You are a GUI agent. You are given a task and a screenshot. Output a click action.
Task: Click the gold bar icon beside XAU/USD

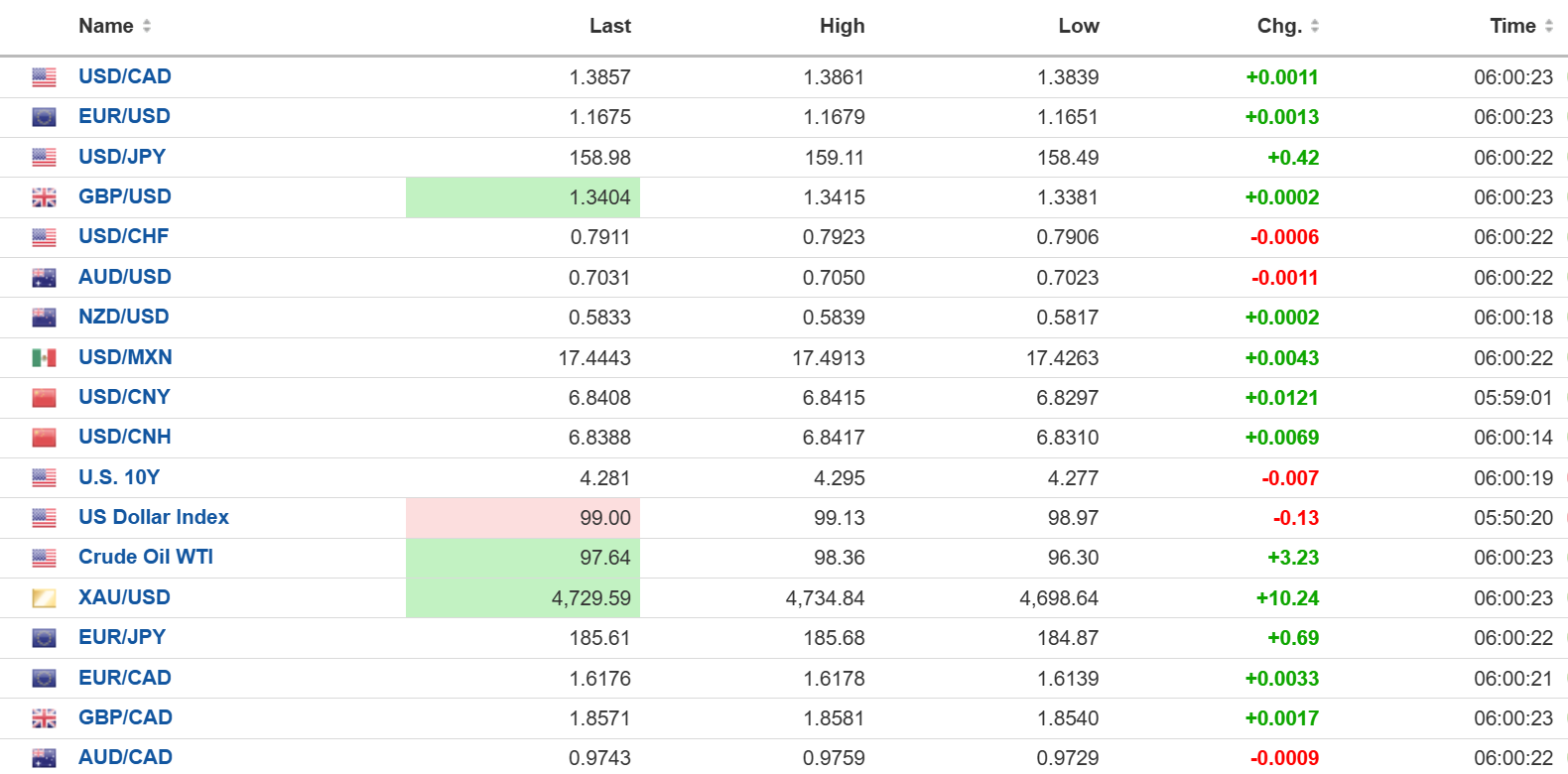(x=44, y=598)
